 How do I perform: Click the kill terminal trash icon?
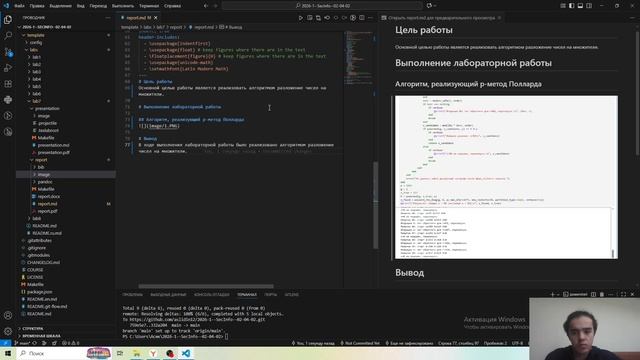[x=602, y=294]
